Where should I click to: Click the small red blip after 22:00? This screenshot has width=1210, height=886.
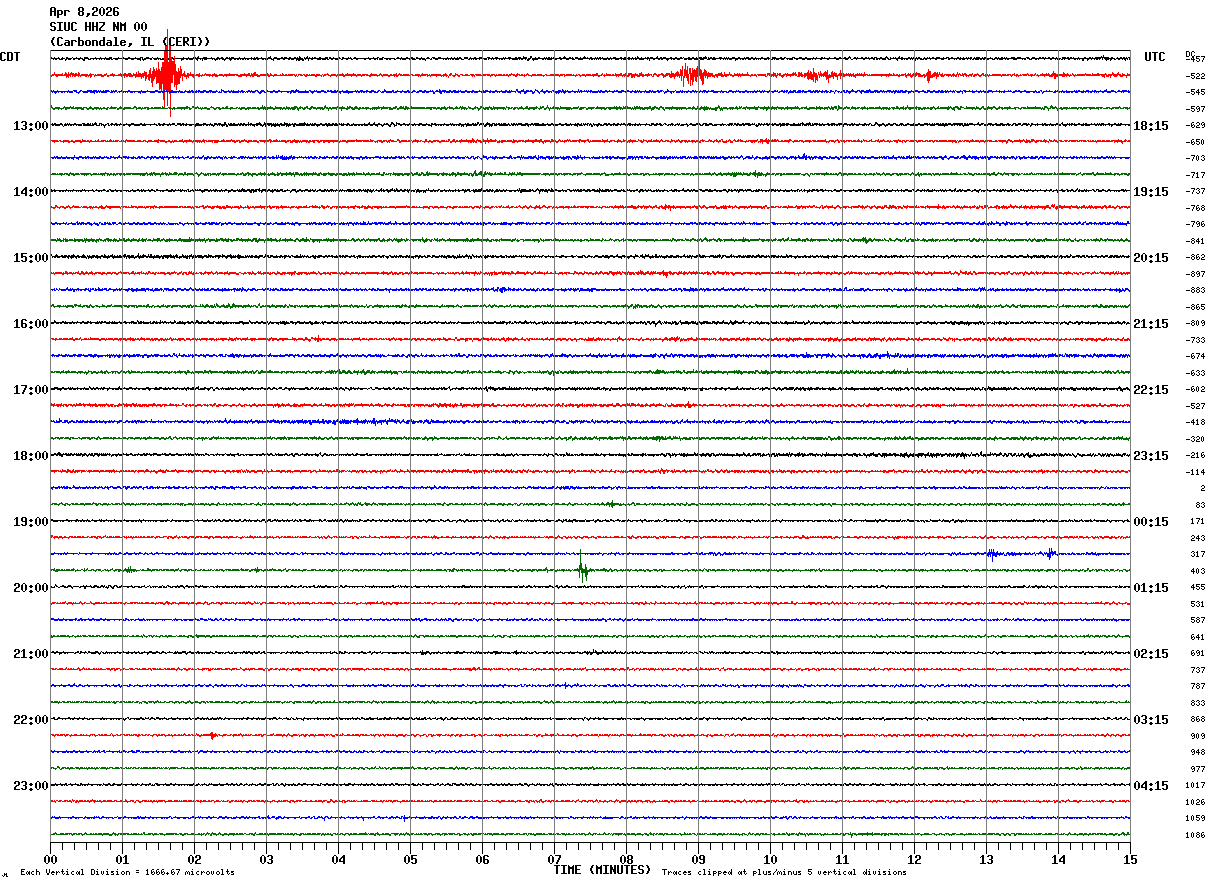coord(212,735)
